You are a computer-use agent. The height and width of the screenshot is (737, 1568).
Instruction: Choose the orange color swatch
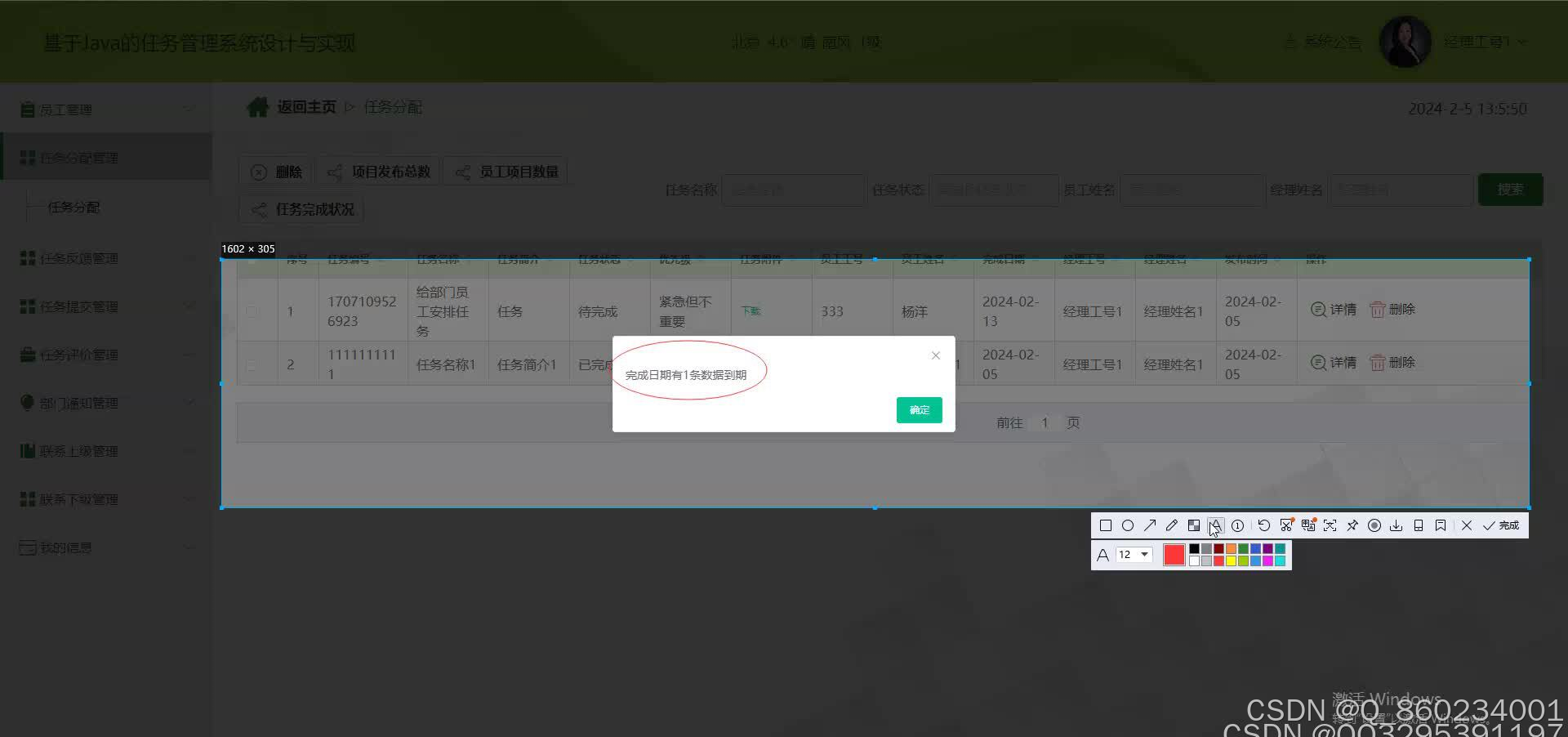(1231, 549)
